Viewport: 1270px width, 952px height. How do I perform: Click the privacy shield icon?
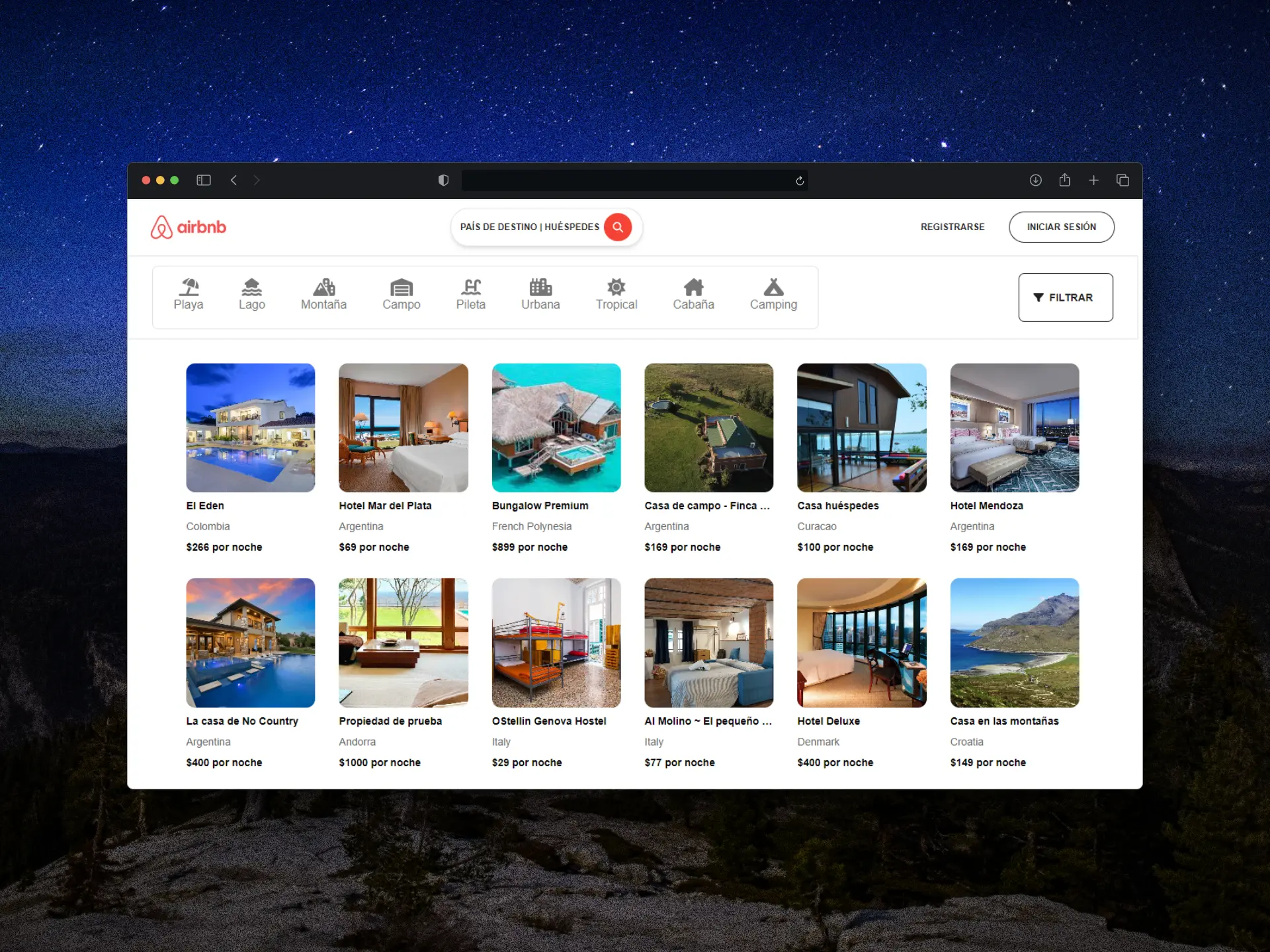pos(443,180)
